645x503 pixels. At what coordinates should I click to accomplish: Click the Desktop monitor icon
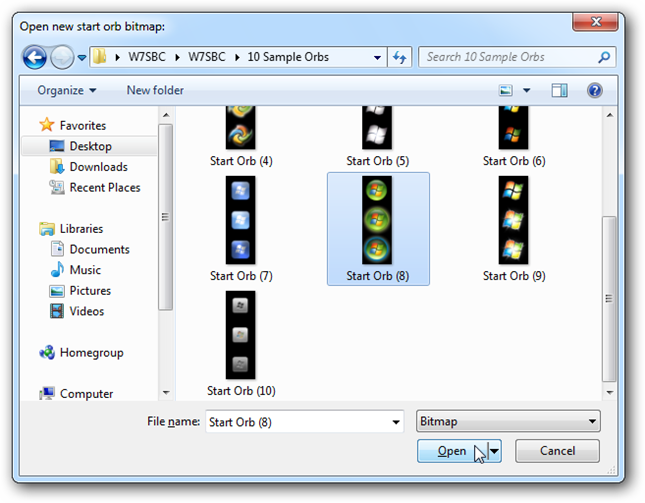tap(56, 146)
